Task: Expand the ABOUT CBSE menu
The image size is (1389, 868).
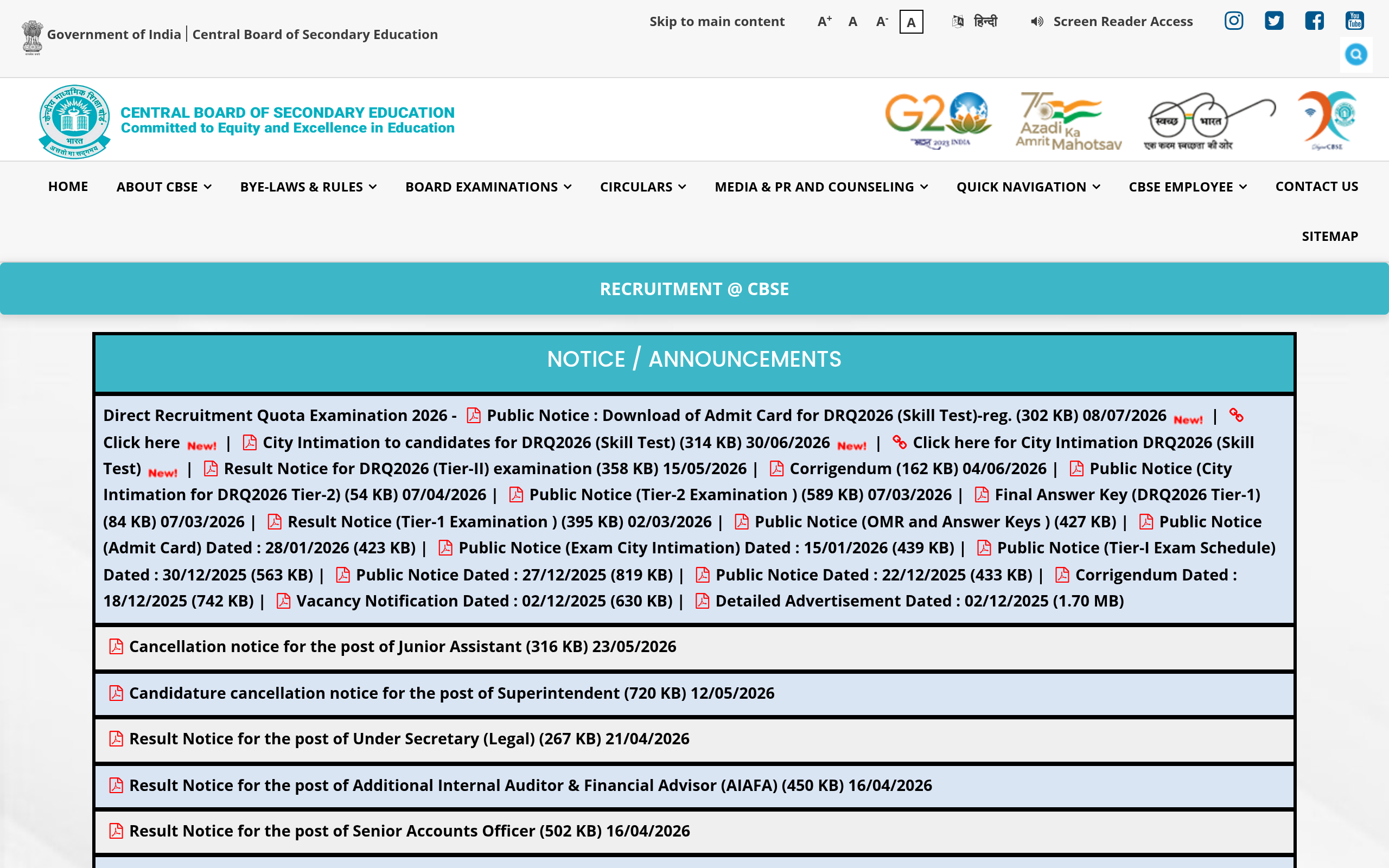Action: [164, 187]
